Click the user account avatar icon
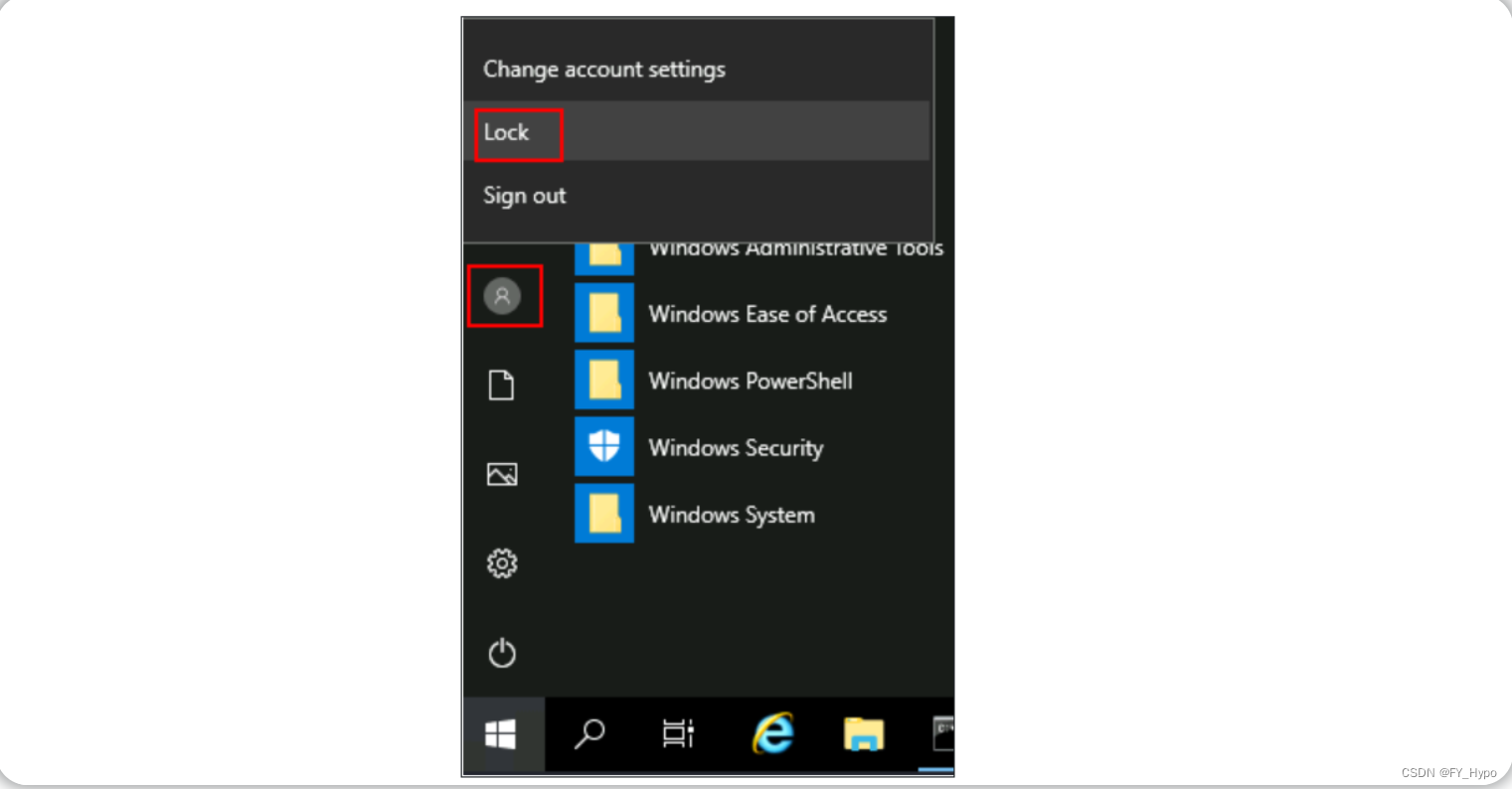 coord(502,296)
